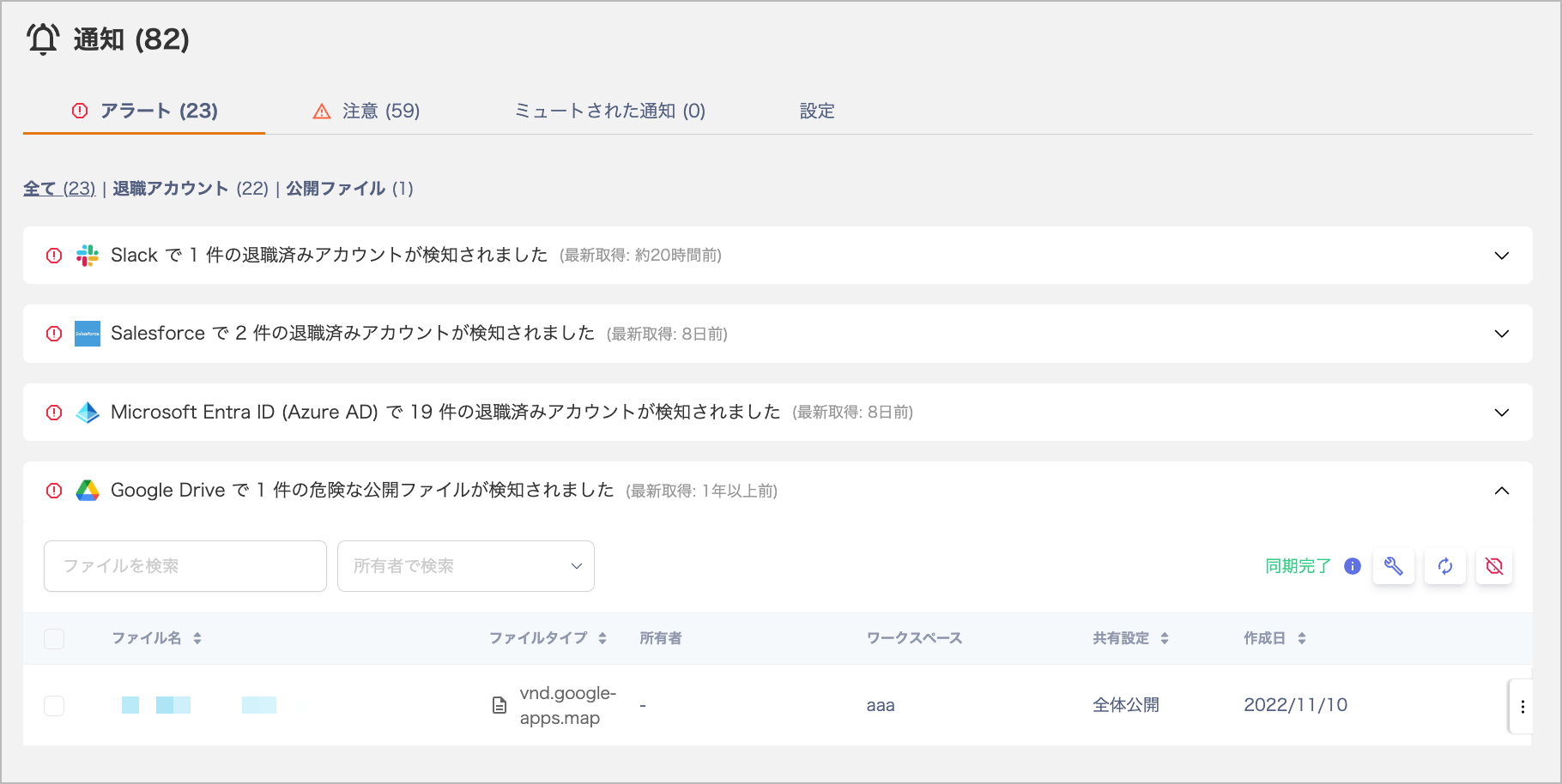Click Slack 退職済みアカウント alert title text
The width and height of the screenshot is (1562, 784).
(330, 255)
